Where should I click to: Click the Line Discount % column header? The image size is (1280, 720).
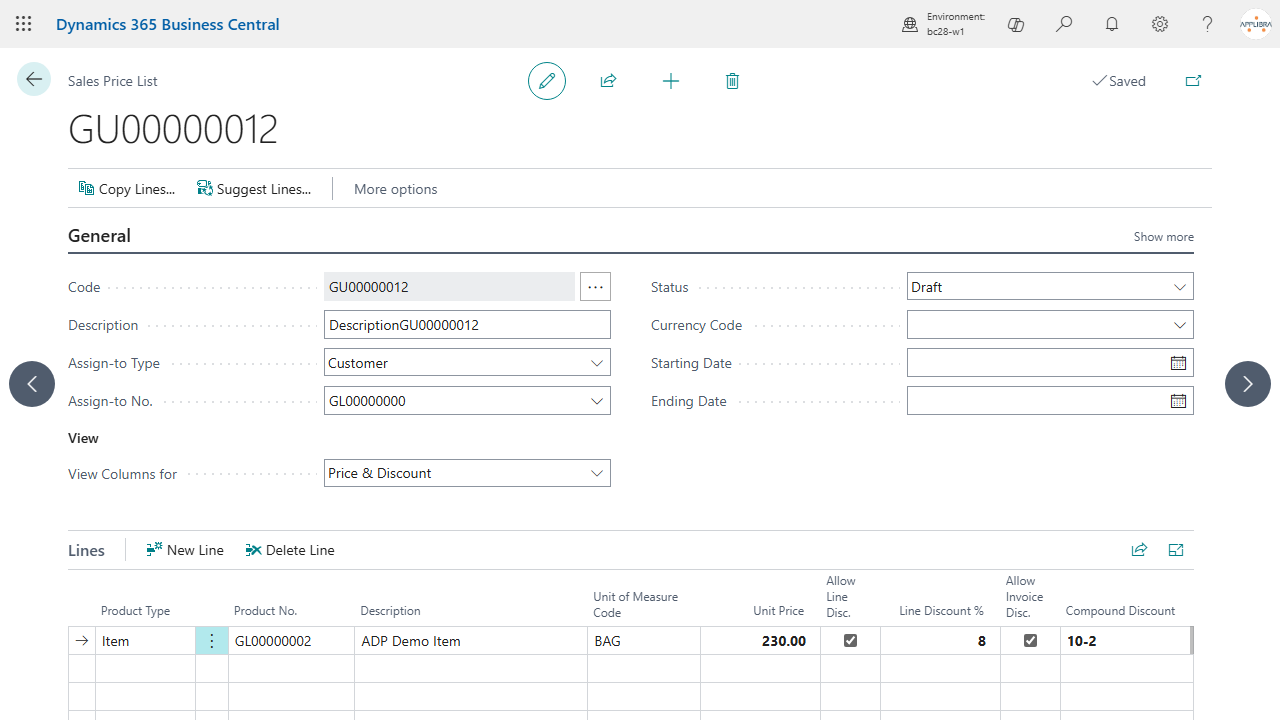(x=942, y=611)
